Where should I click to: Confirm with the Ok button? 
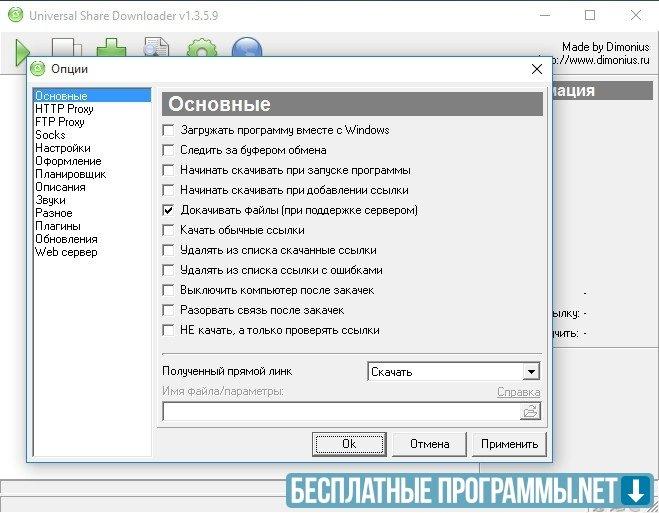coord(349,444)
